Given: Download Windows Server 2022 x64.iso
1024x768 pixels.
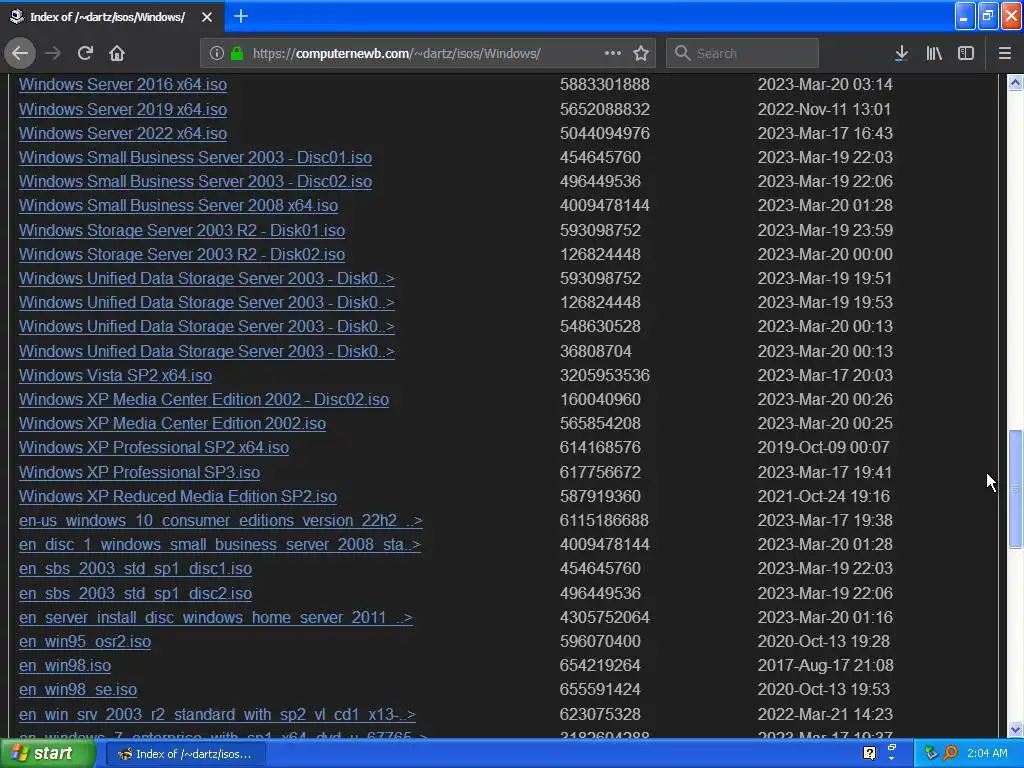Looking at the screenshot, I should [x=123, y=133].
